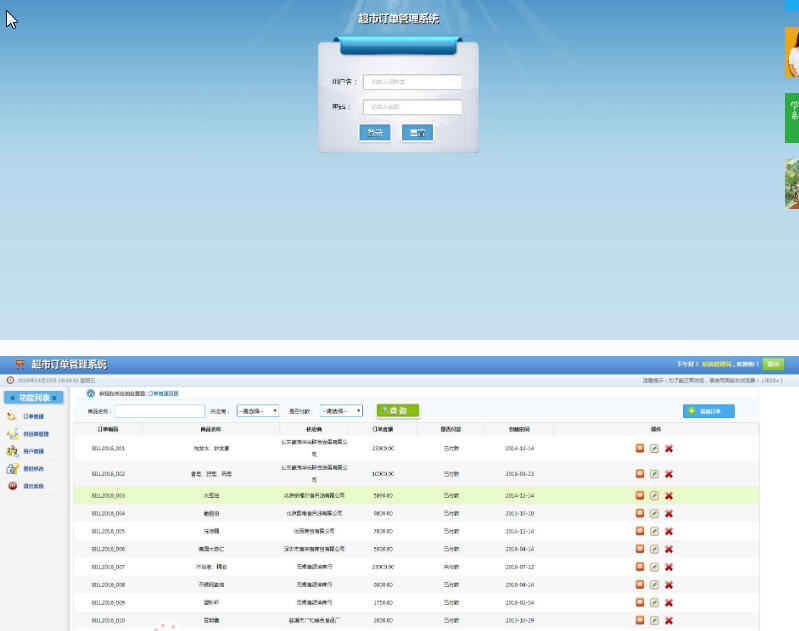The width and height of the screenshot is (799, 631).
Task: Delete order BILL2016_003 with red X
Action: click(x=669, y=495)
